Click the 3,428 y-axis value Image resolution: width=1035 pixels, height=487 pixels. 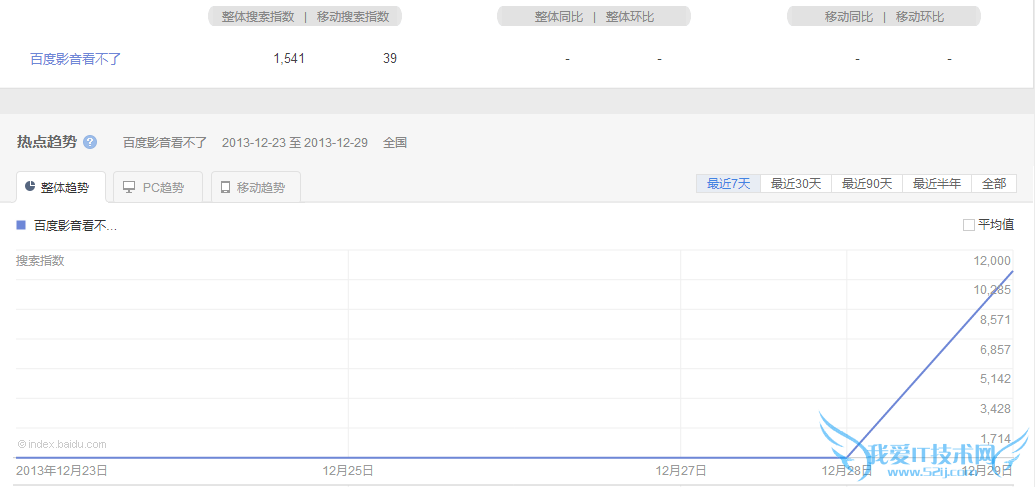coord(995,408)
